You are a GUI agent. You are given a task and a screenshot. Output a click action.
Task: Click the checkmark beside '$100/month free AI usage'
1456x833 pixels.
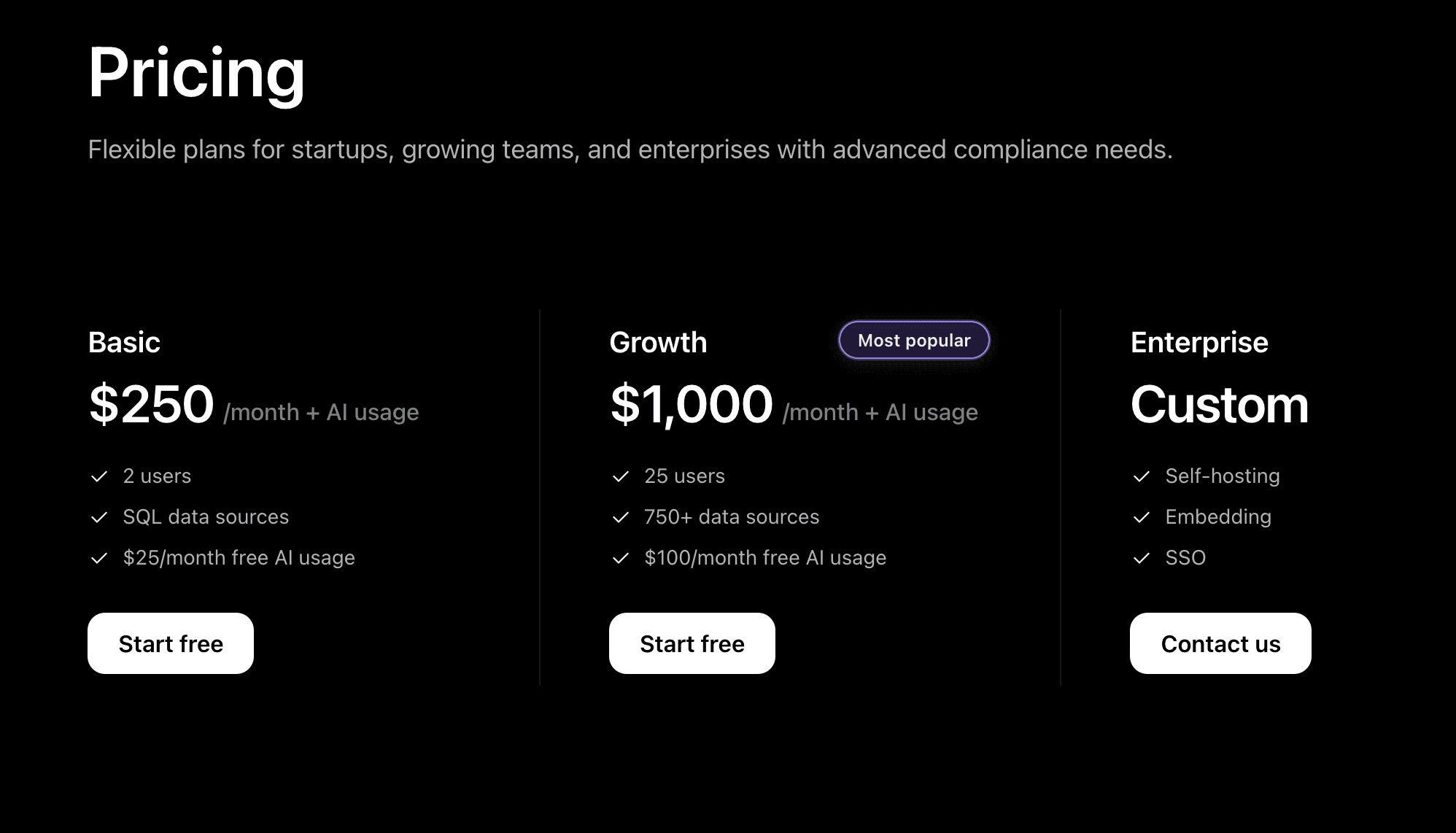(x=621, y=558)
